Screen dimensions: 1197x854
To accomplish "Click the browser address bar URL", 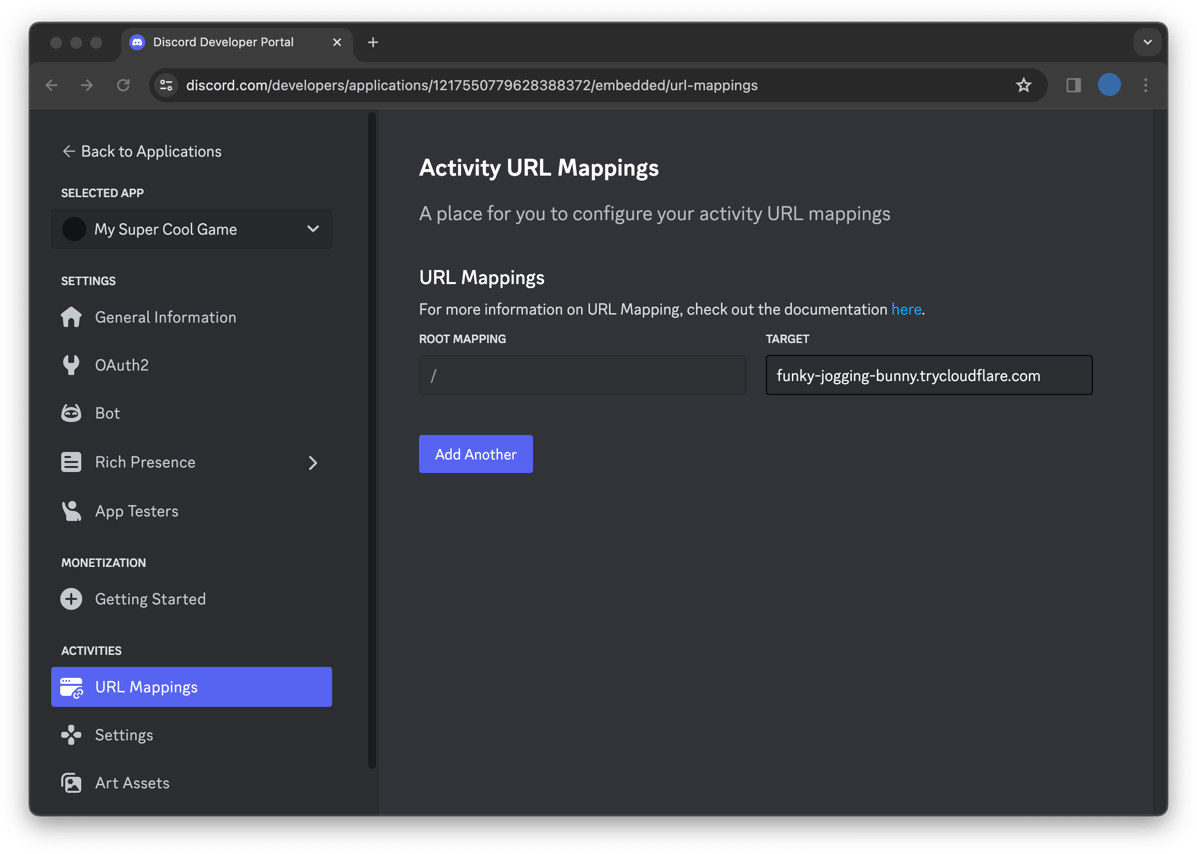I will pyautogui.click(x=472, y=85).
